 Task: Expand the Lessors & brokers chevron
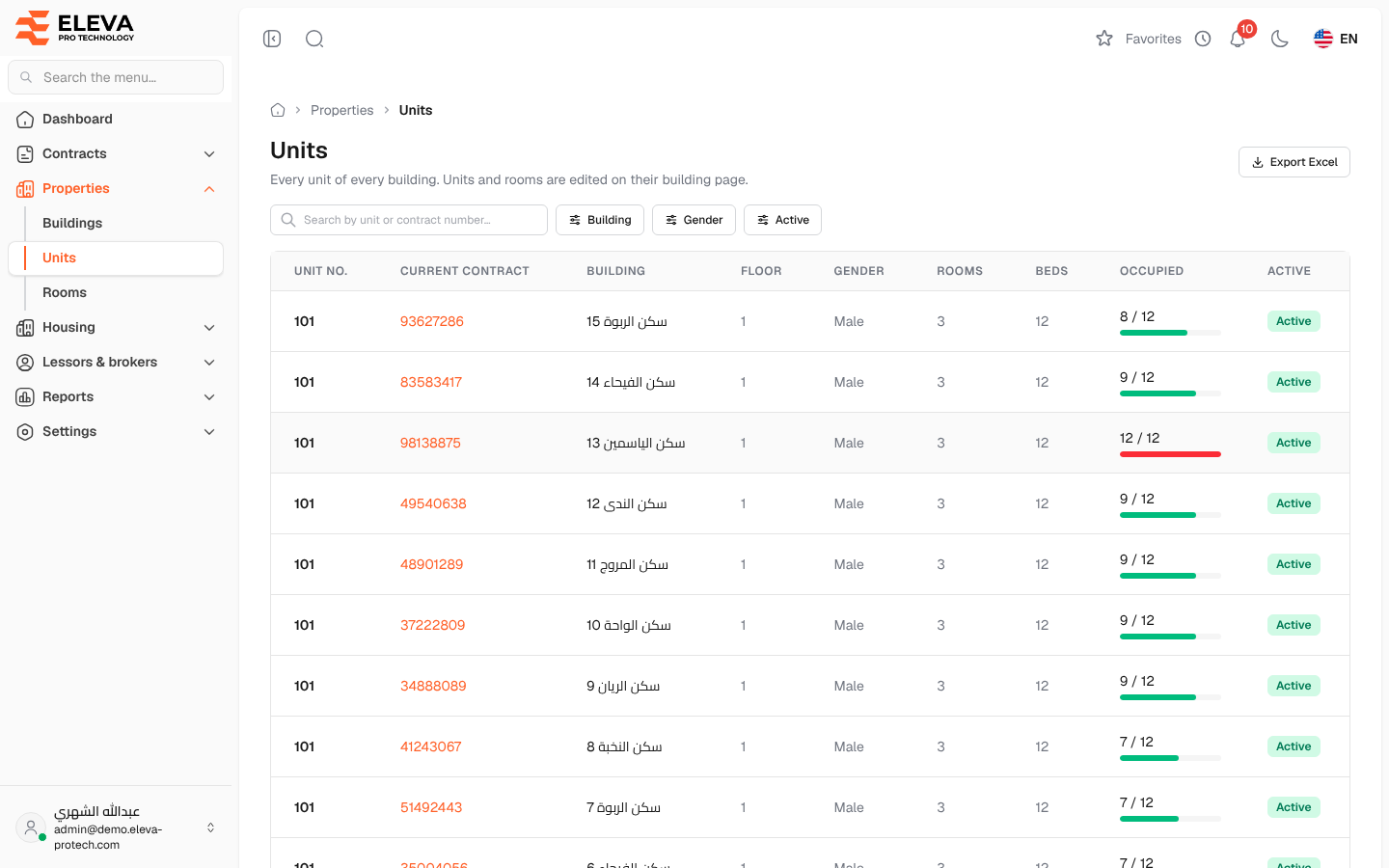[x=209, y=363]
